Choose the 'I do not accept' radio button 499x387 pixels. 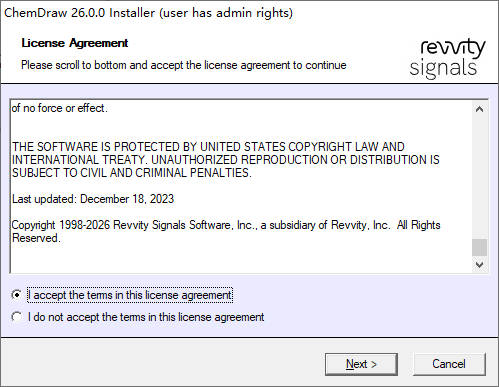click(16, 317)
